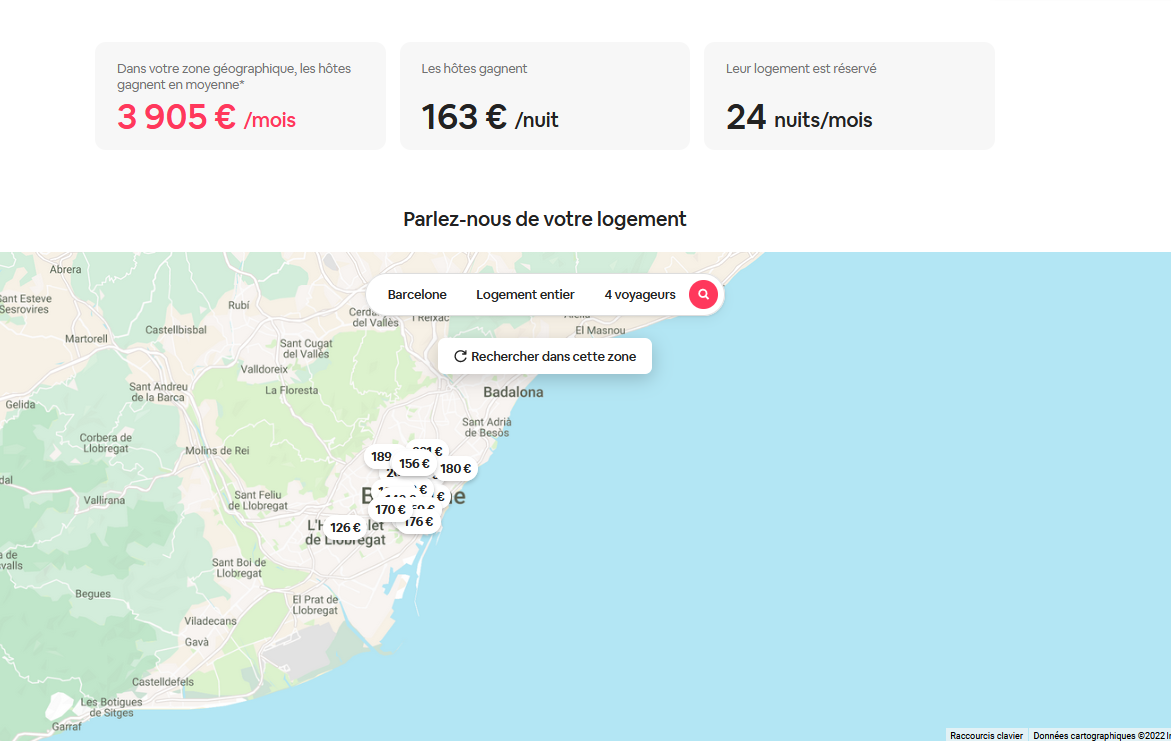Select the 170 € map price marker

(389, 510)
